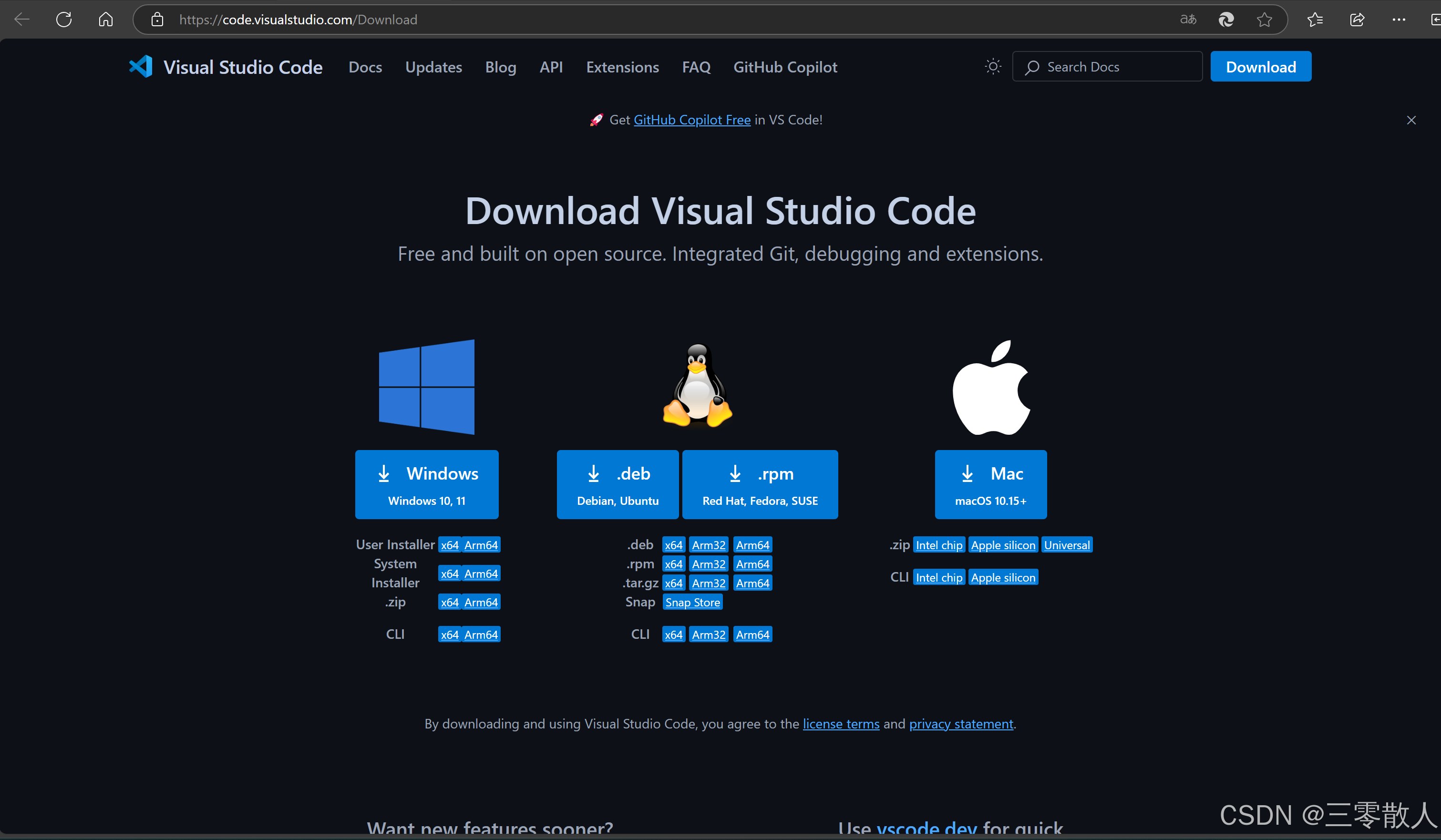Switch to the Extensions section

622,66
